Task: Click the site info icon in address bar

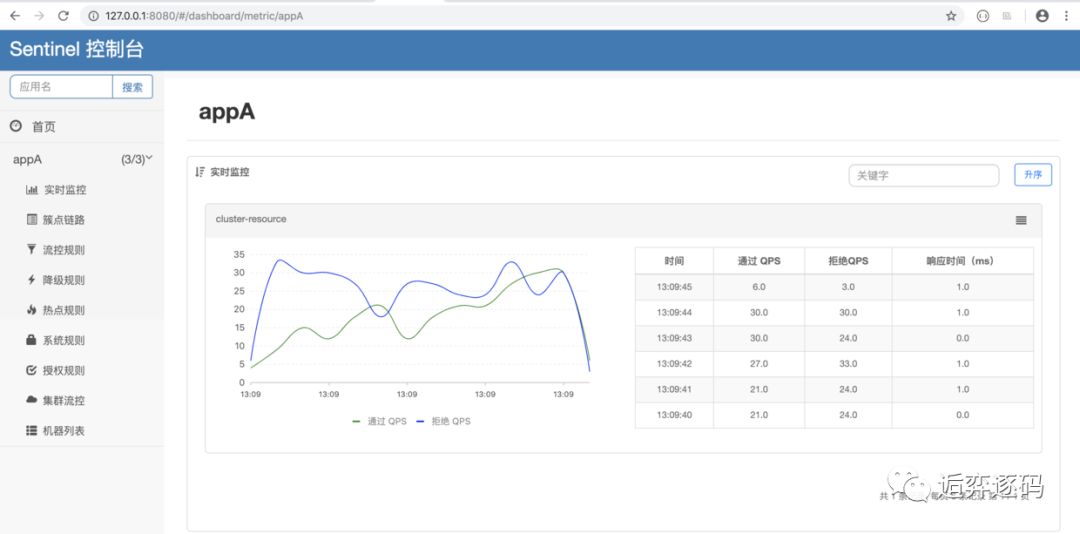Action: 94,16
